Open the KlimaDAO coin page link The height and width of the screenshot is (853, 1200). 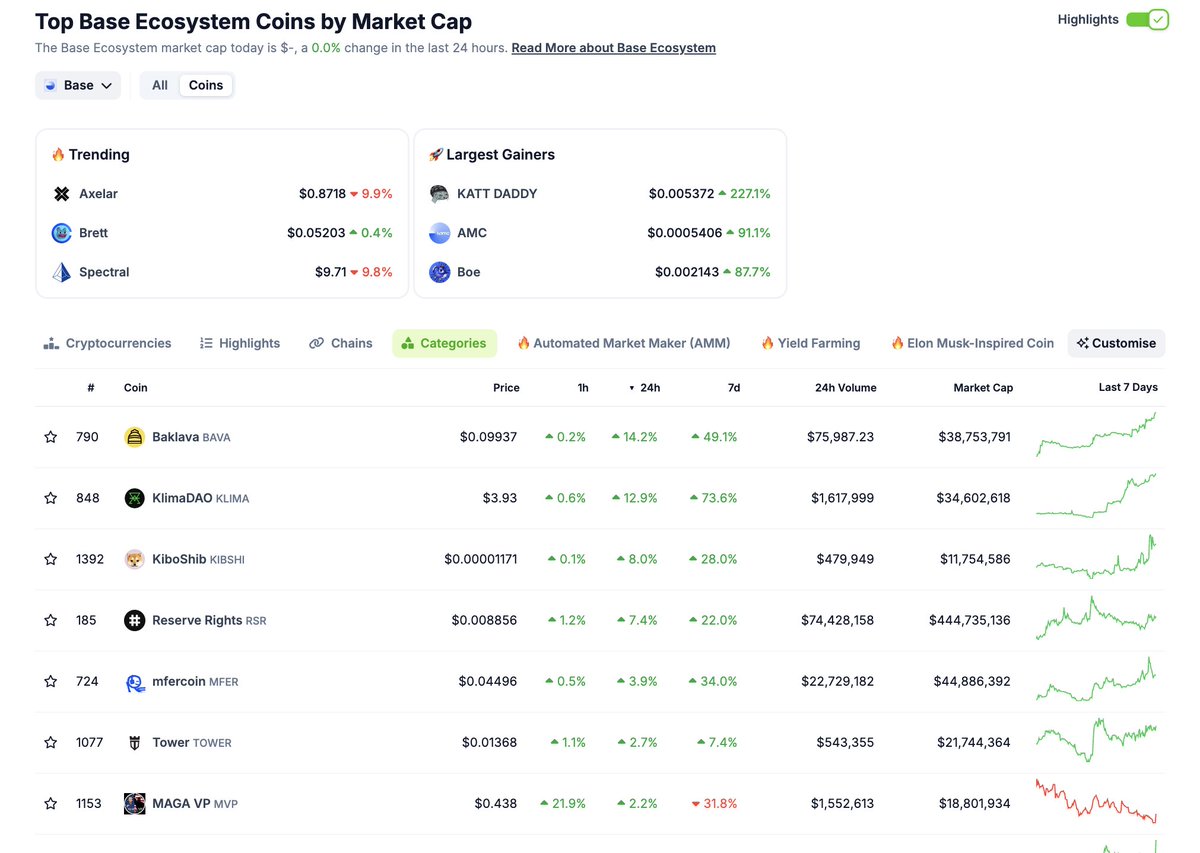tap(200, 498)
